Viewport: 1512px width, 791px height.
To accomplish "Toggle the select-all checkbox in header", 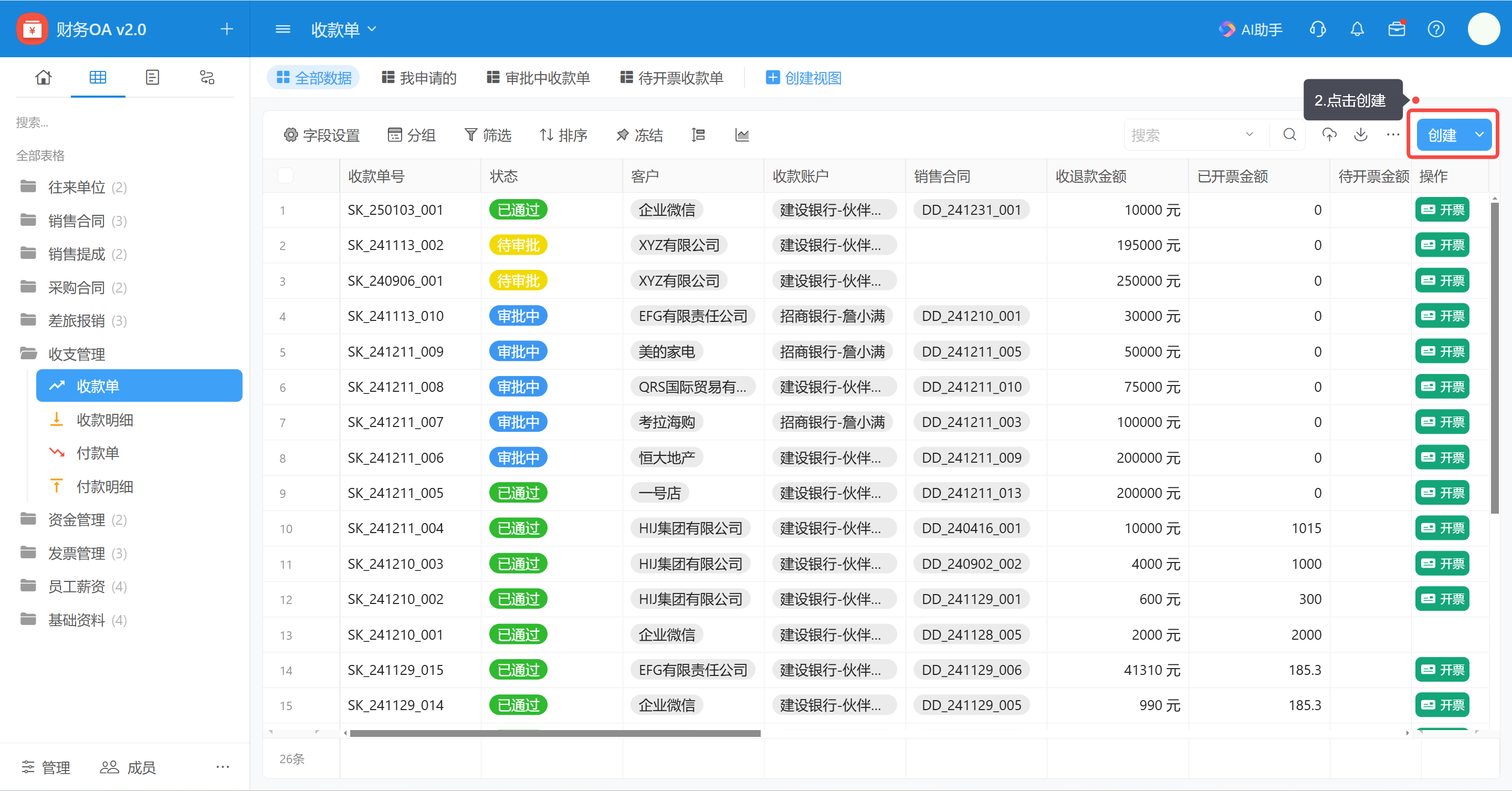I will (285, 175).
